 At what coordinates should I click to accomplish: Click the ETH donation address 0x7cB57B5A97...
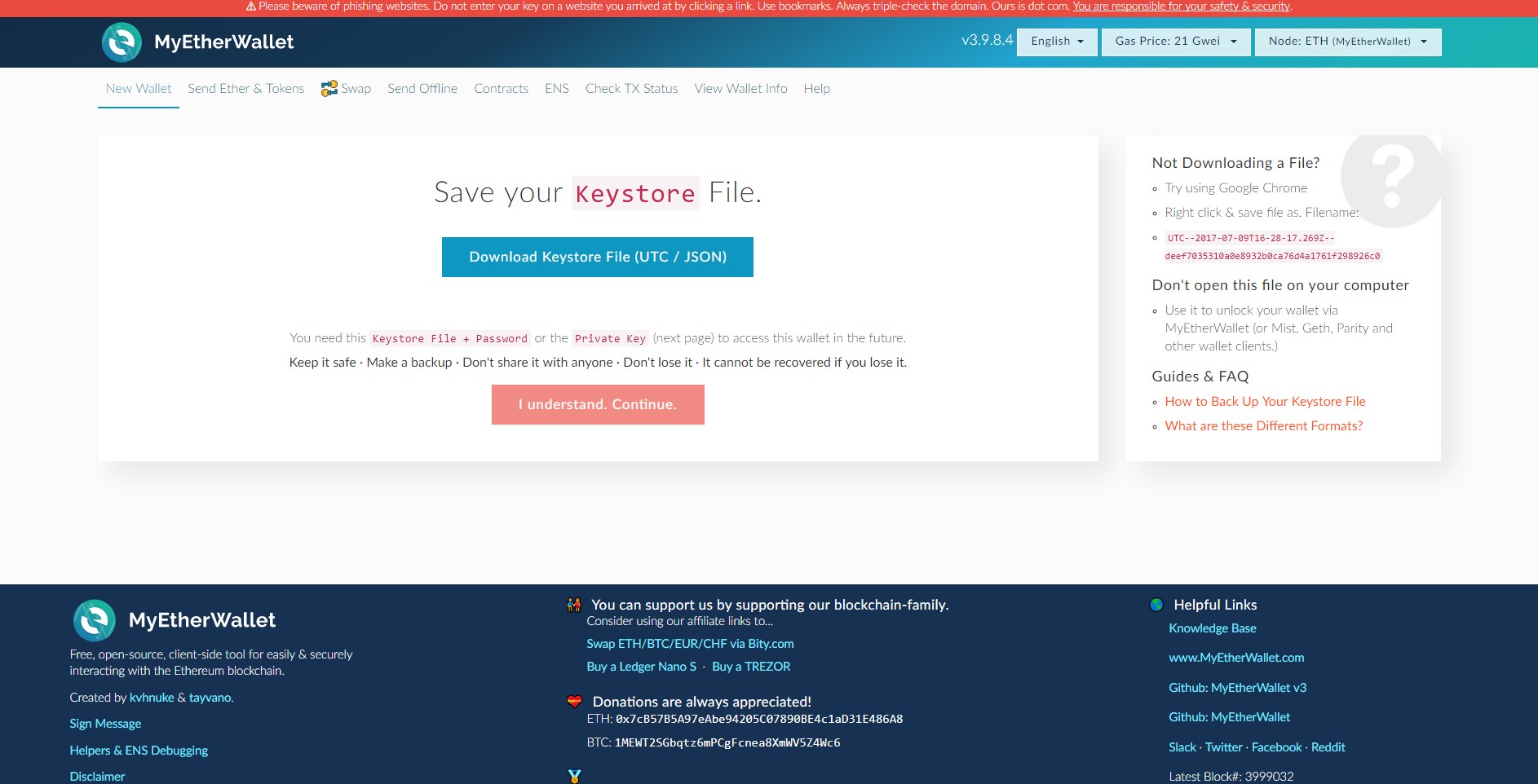[x=759, y=719]
